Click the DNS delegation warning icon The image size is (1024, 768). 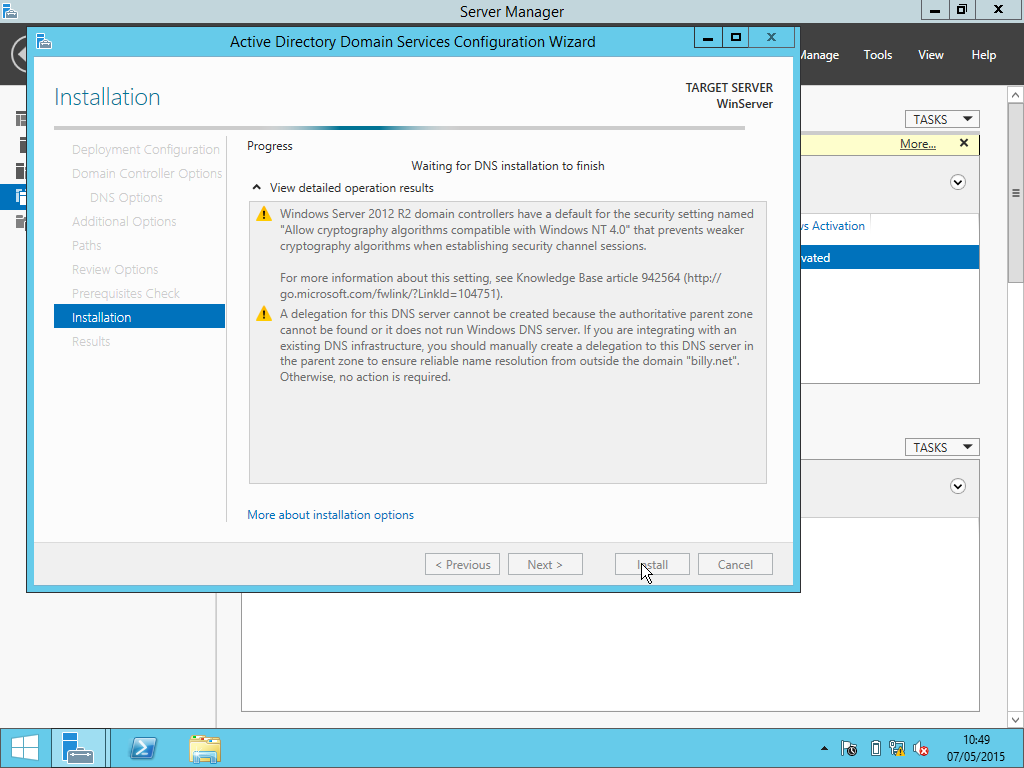click(264, 314)
